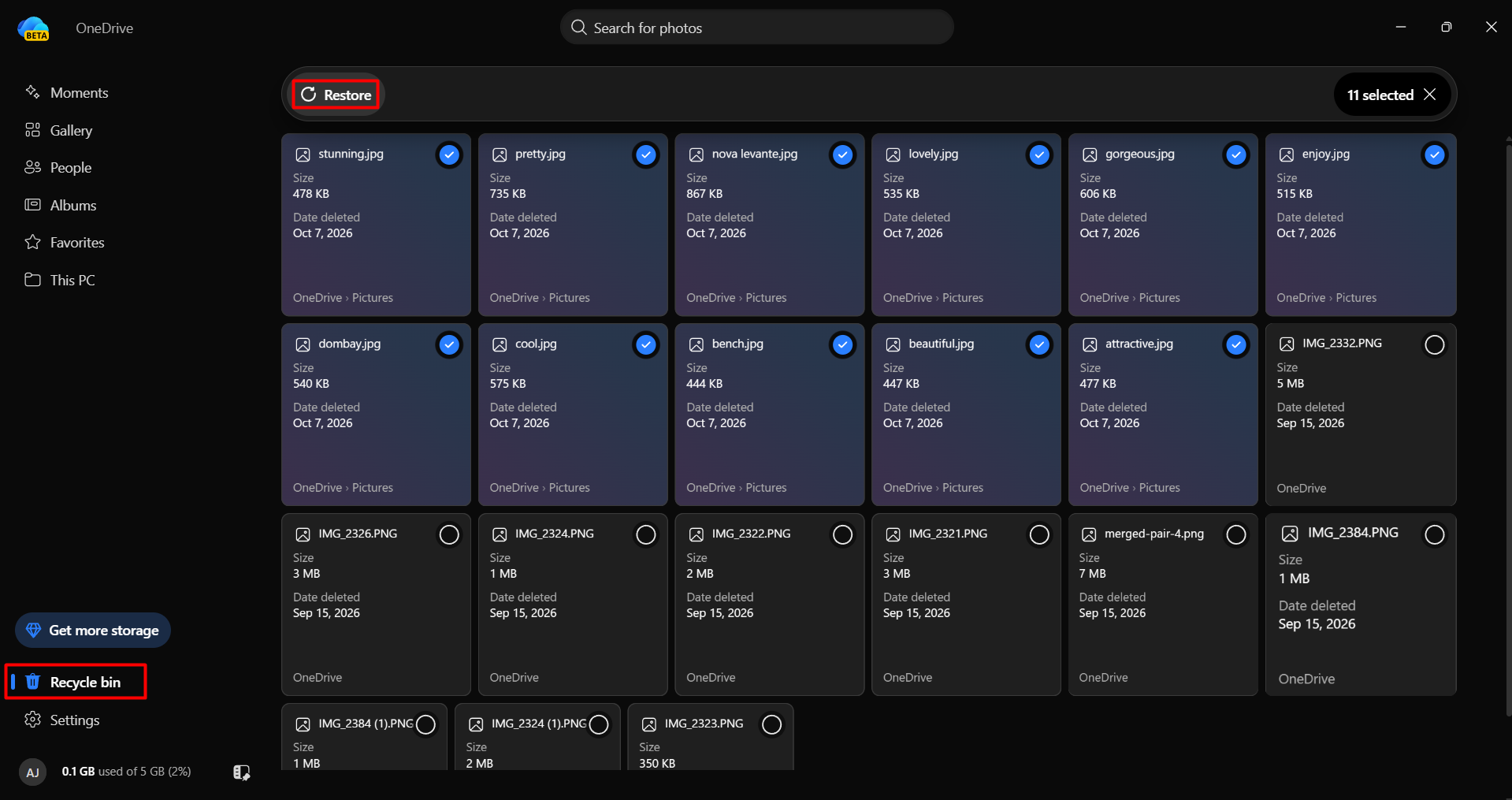Screen dimensions: 1512x800
Task: Open the AJ account avatar
Action: pyautogui.click(x=32, y=772)
